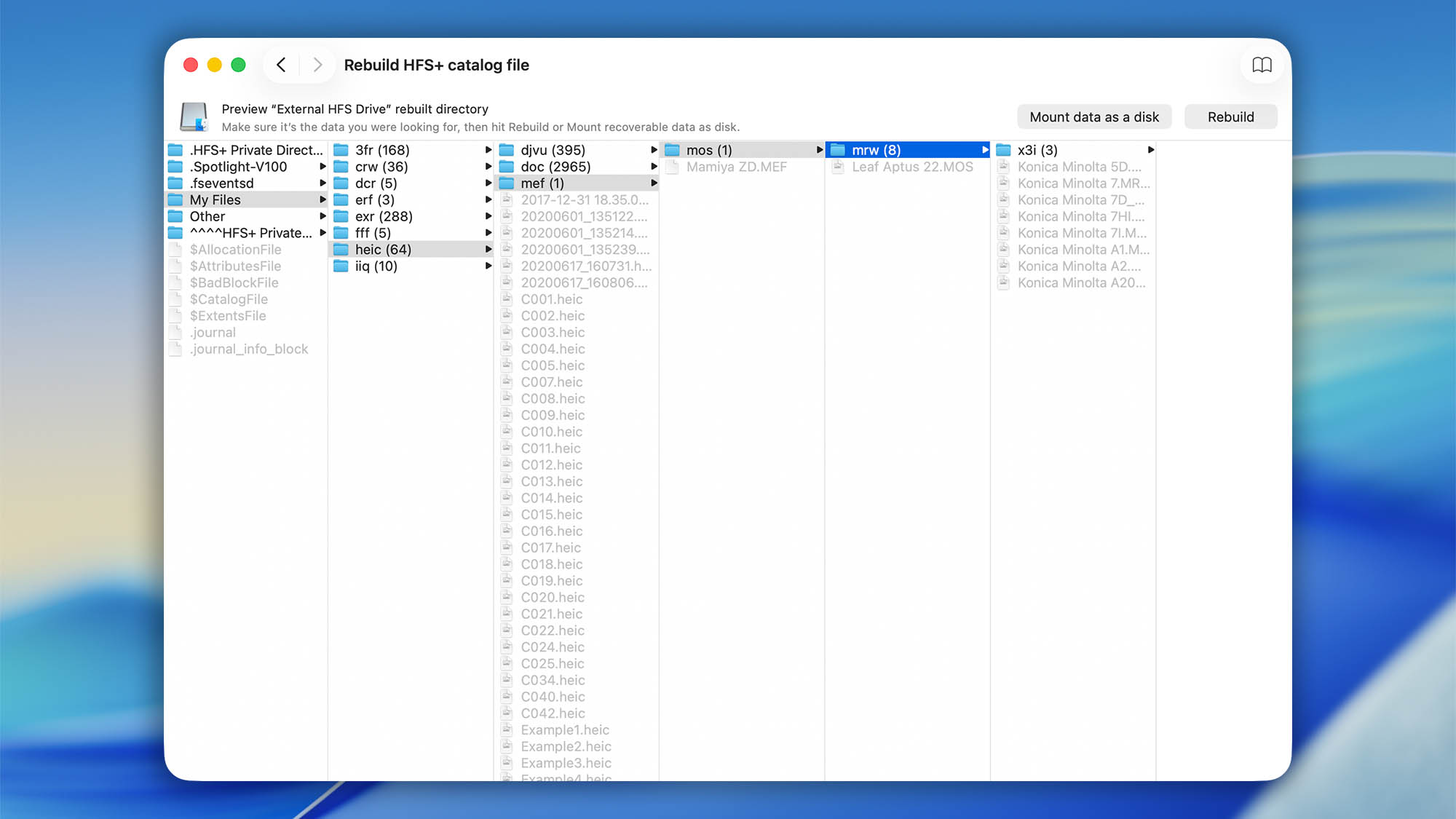Click the back navigation arrow
Viewport: 1456px width, 819px height.
click(281, 65)
